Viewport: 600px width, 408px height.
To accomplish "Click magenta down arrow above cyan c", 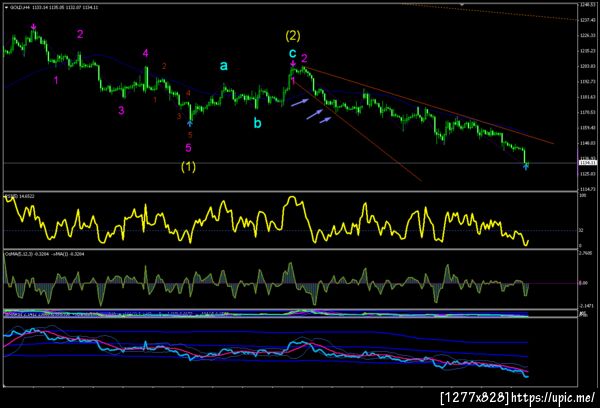I will pos(293,64).
